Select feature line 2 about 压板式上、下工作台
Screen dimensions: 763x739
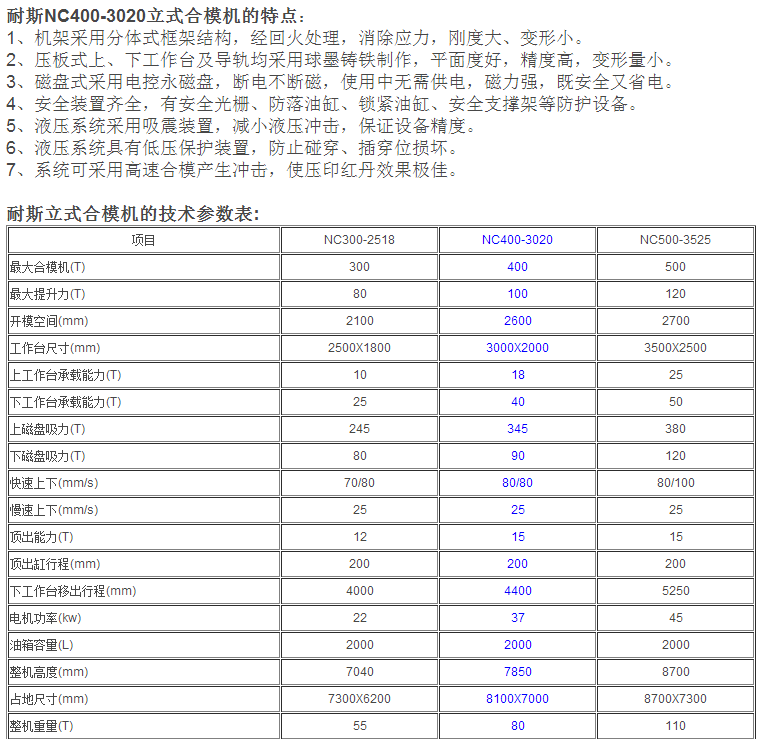coord(340,60)
